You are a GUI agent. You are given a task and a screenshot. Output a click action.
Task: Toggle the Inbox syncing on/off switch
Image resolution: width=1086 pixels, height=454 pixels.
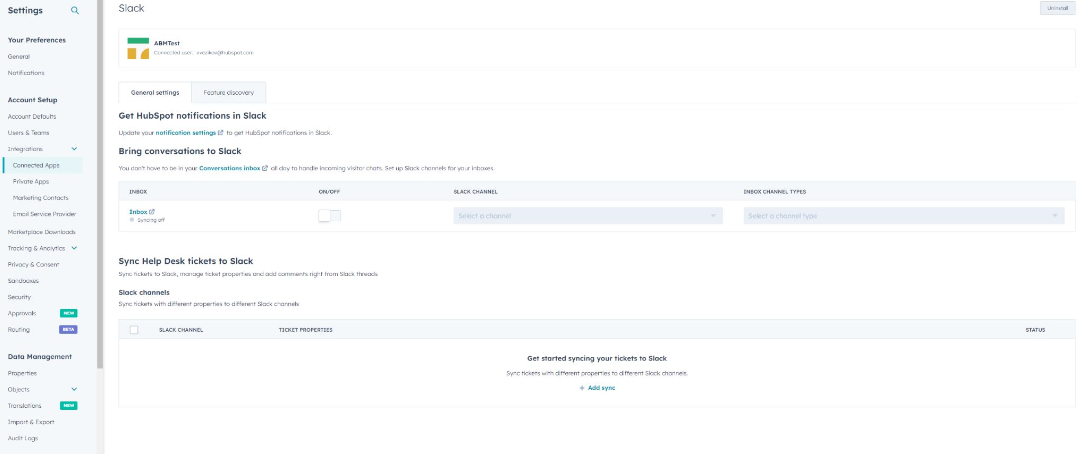(330, 216)
